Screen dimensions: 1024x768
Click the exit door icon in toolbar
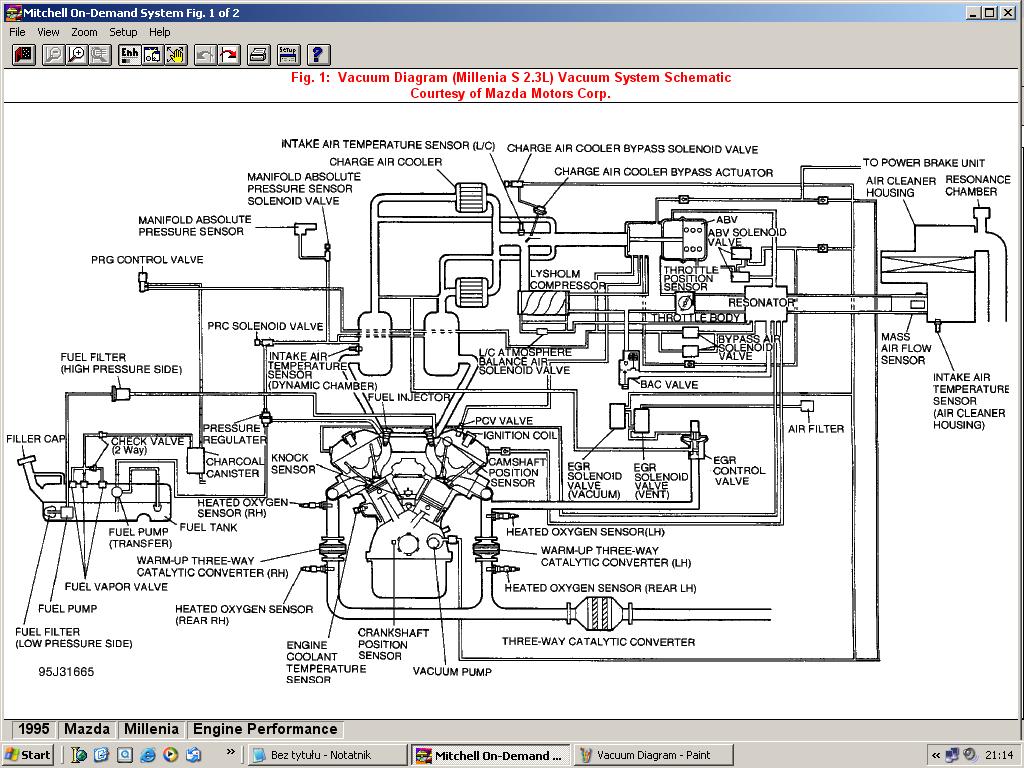[x=24, y=55]
